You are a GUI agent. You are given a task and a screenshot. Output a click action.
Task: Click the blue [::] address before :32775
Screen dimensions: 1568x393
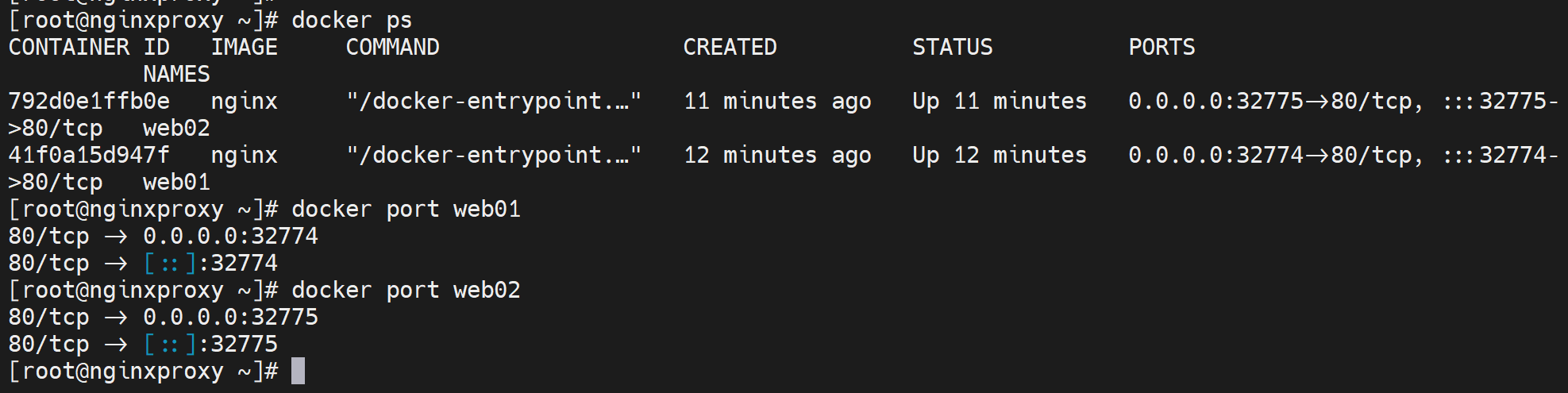click(x=170, y=344)
